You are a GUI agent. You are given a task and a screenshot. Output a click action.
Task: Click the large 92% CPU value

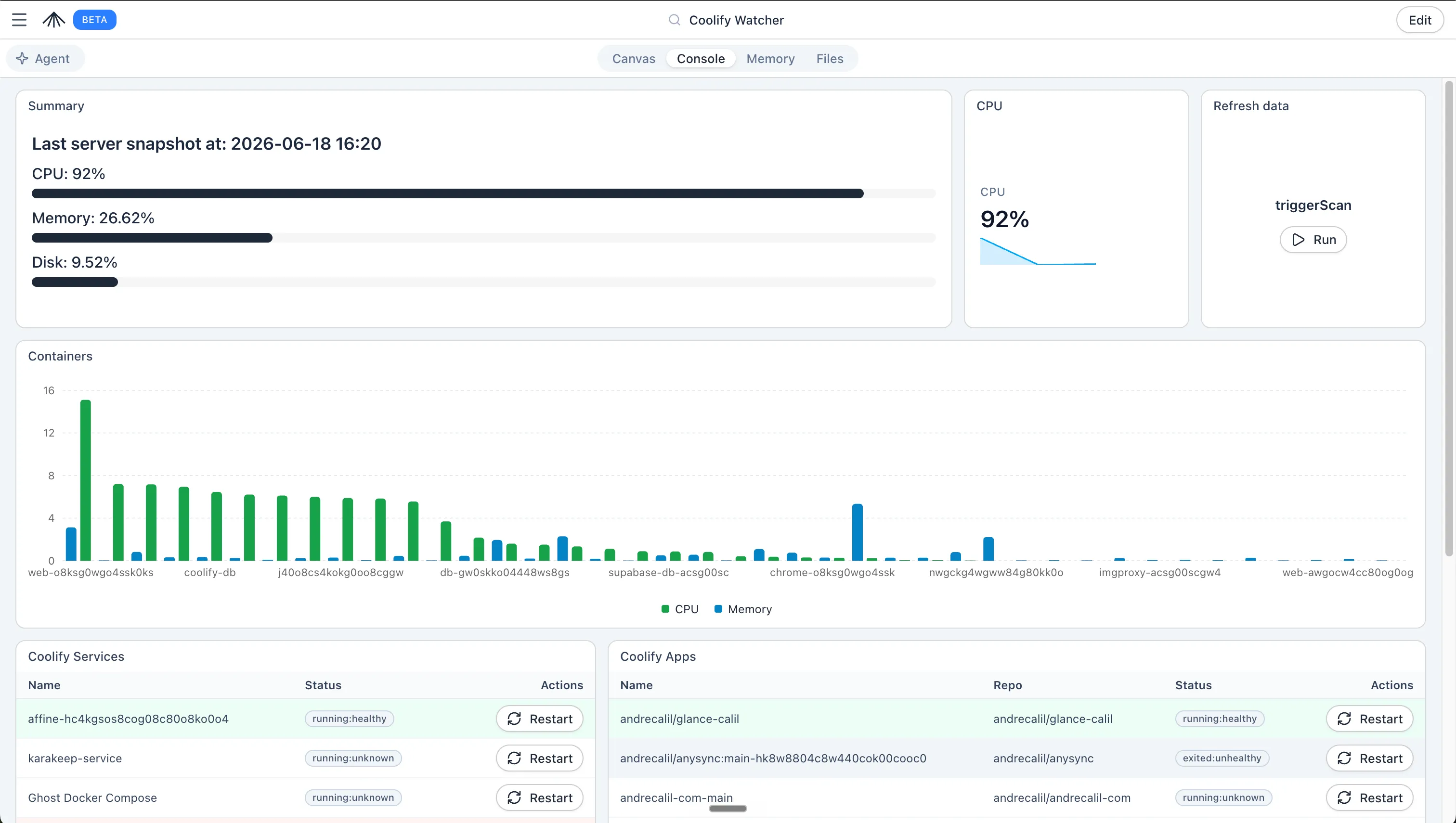[x=1005, y=219]
